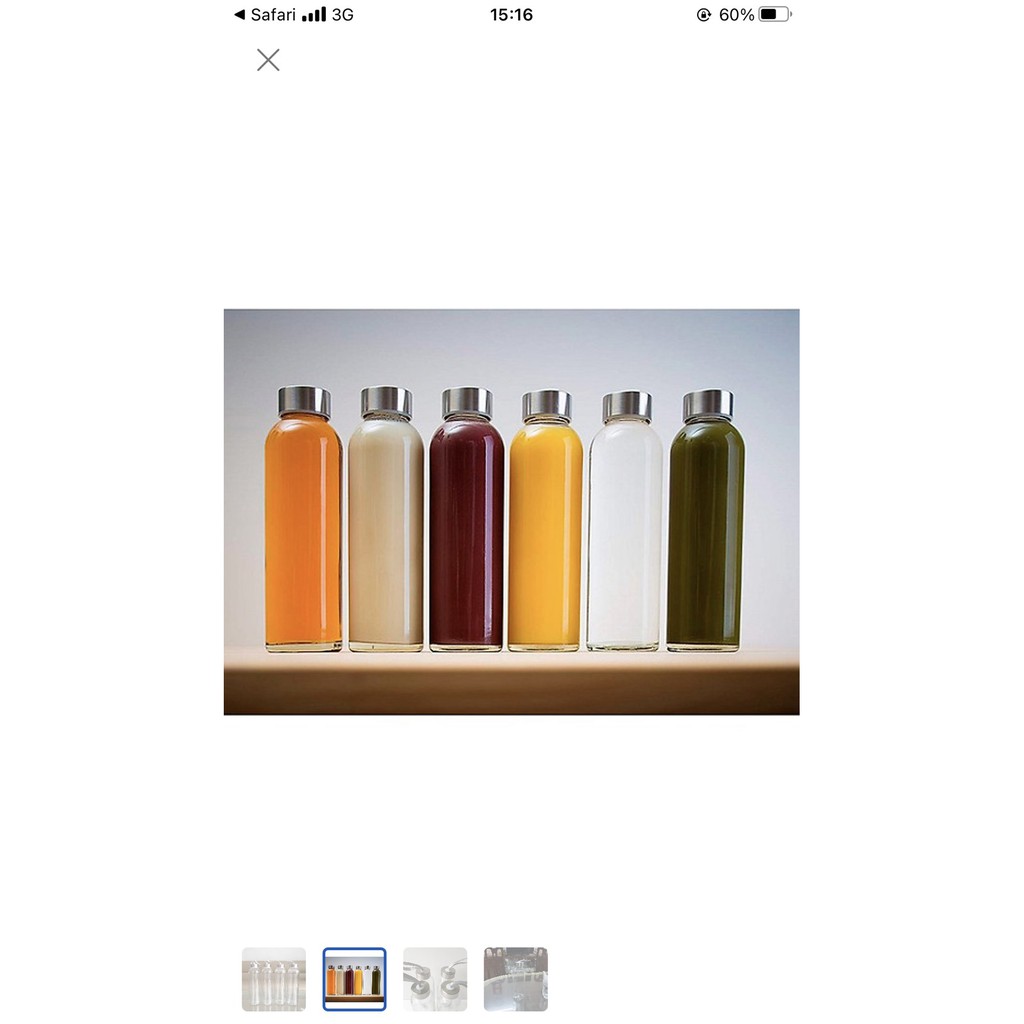The width and height of the screenshot is (1024, 1024).
Task: Tap the battery icon in the status bar
Action: [775, 14]
